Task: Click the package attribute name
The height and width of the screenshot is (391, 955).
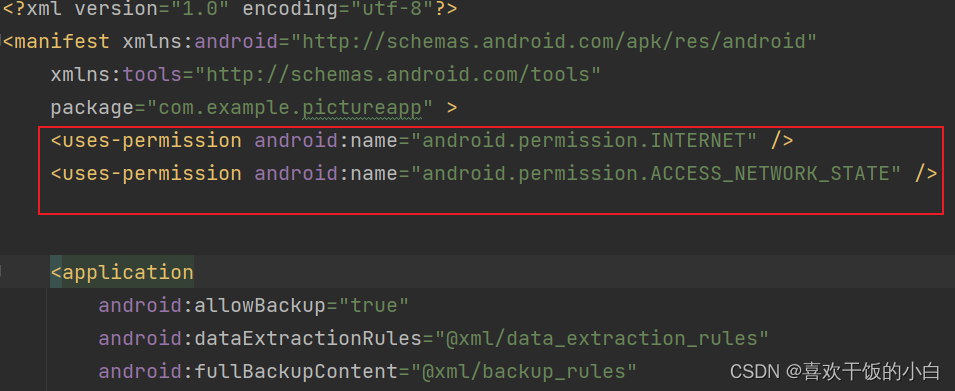Action: (92, 108)
